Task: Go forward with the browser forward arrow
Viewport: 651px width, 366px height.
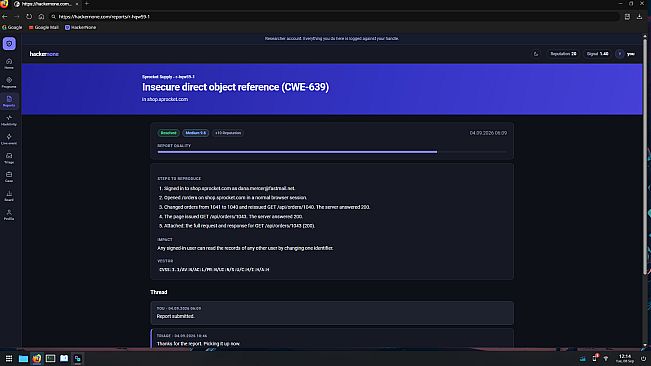Action: [x=17, y=17]
